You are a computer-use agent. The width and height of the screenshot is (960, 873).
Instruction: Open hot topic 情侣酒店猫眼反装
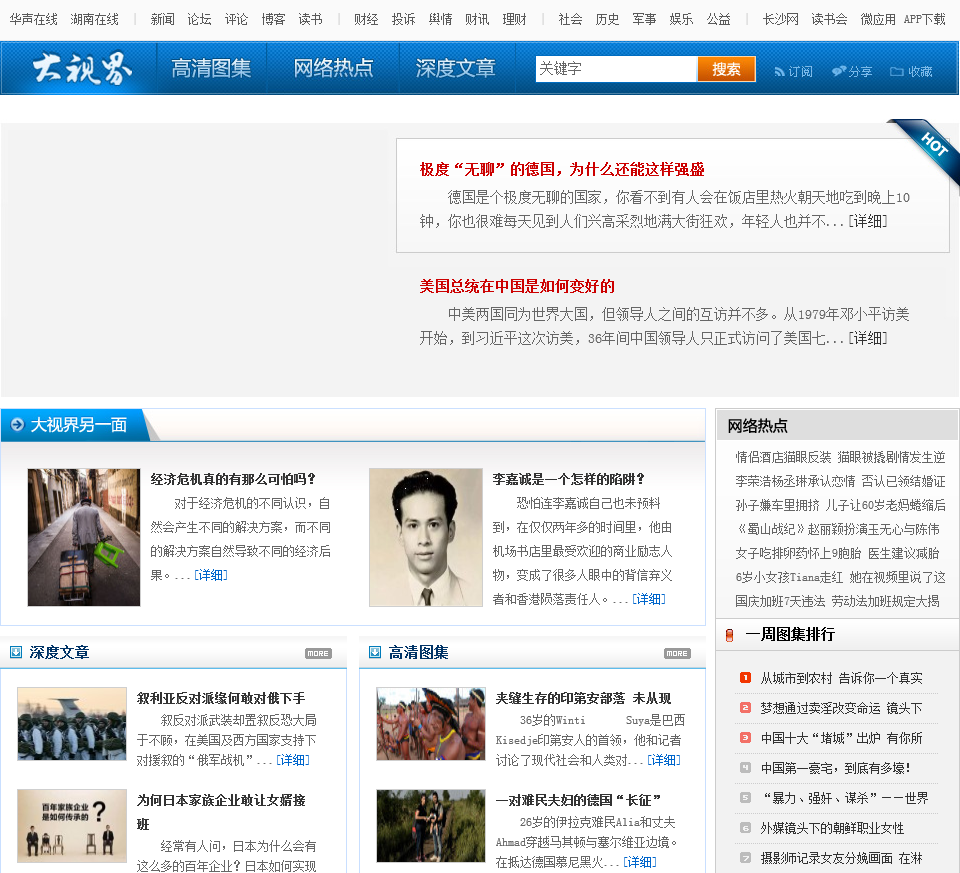tap(840, 457)
